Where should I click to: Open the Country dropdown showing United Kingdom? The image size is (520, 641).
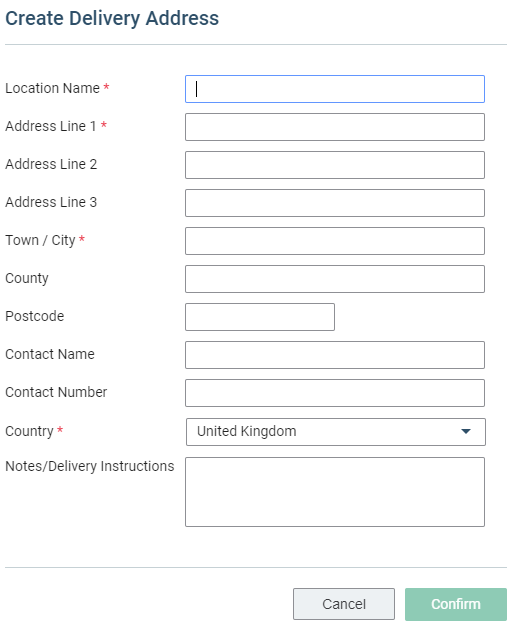click(336, 432)
